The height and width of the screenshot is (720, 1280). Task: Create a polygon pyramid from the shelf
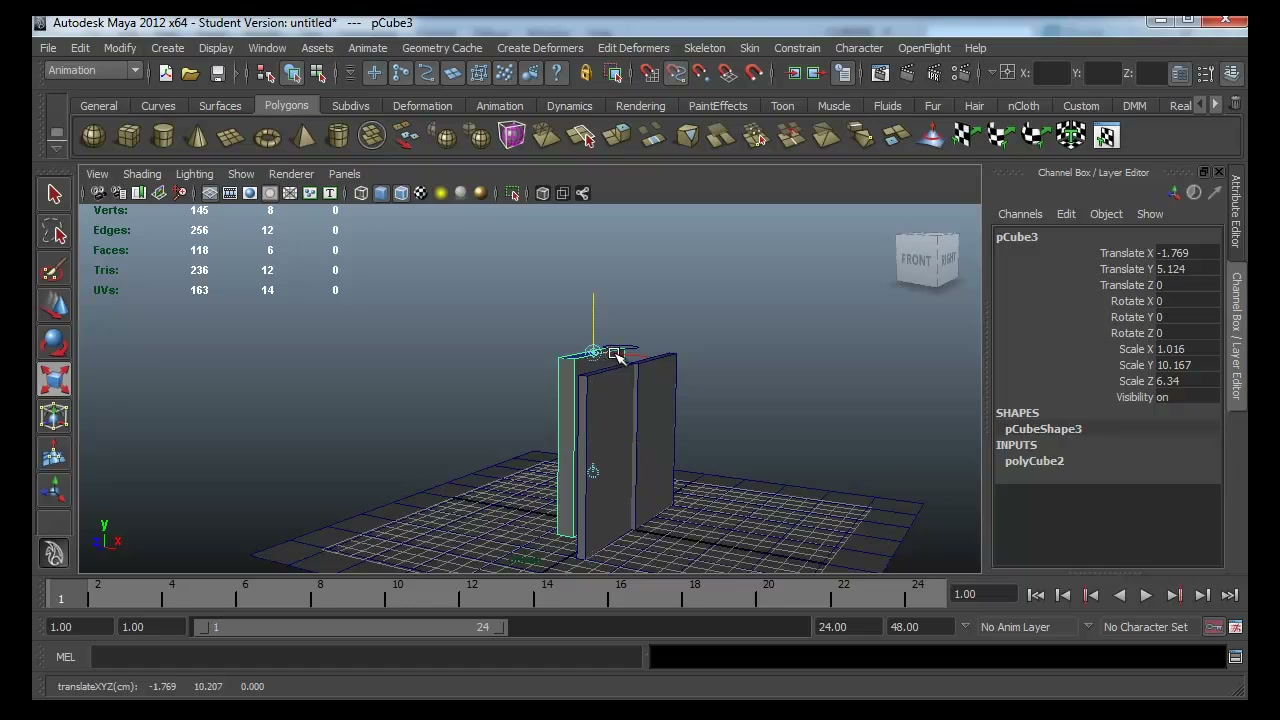click(302, 136)
